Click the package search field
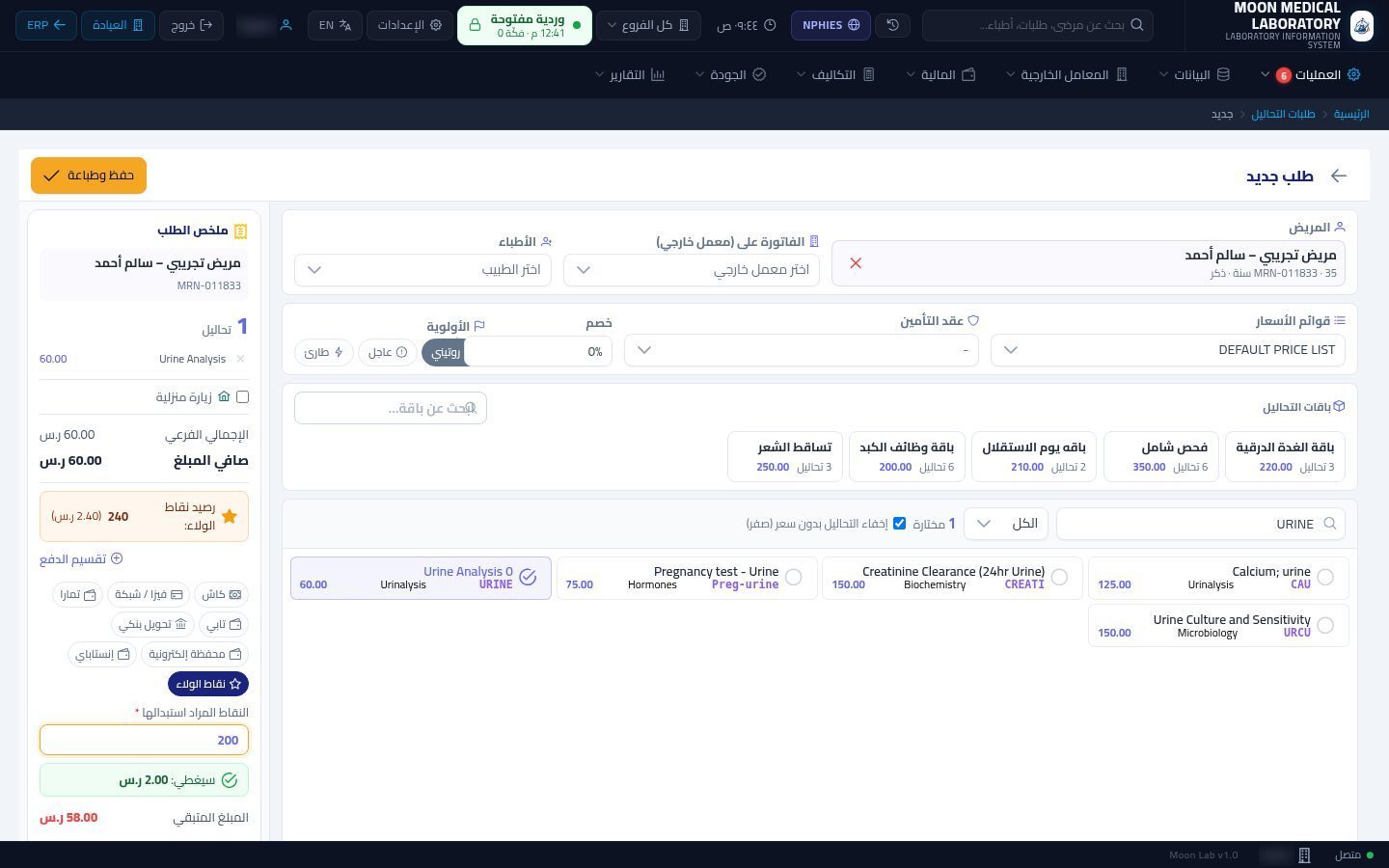This screenshot has width=1389, height=868. click(x=391, y=408)
